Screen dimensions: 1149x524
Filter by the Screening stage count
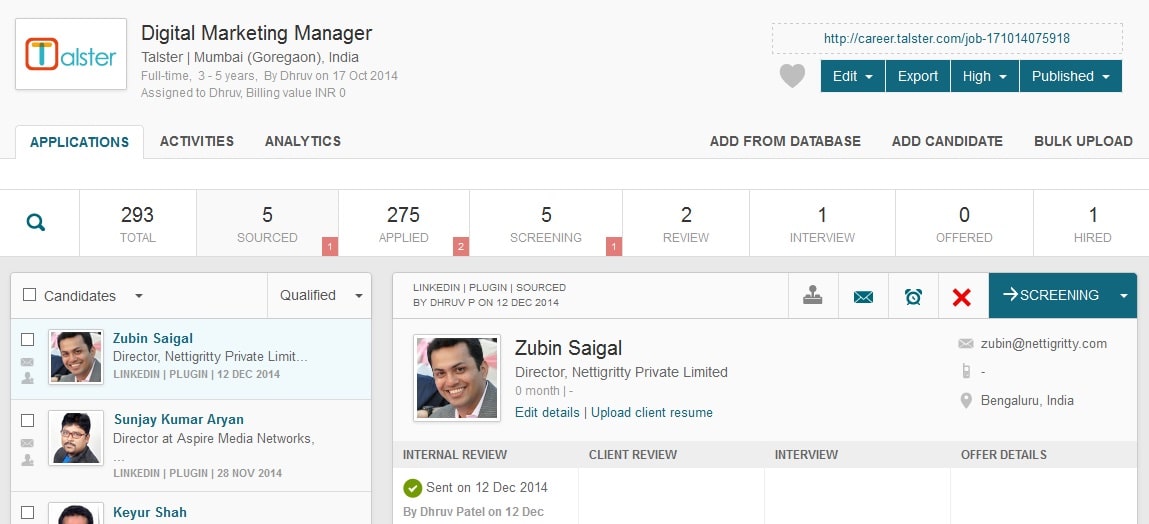click(546, 223)
